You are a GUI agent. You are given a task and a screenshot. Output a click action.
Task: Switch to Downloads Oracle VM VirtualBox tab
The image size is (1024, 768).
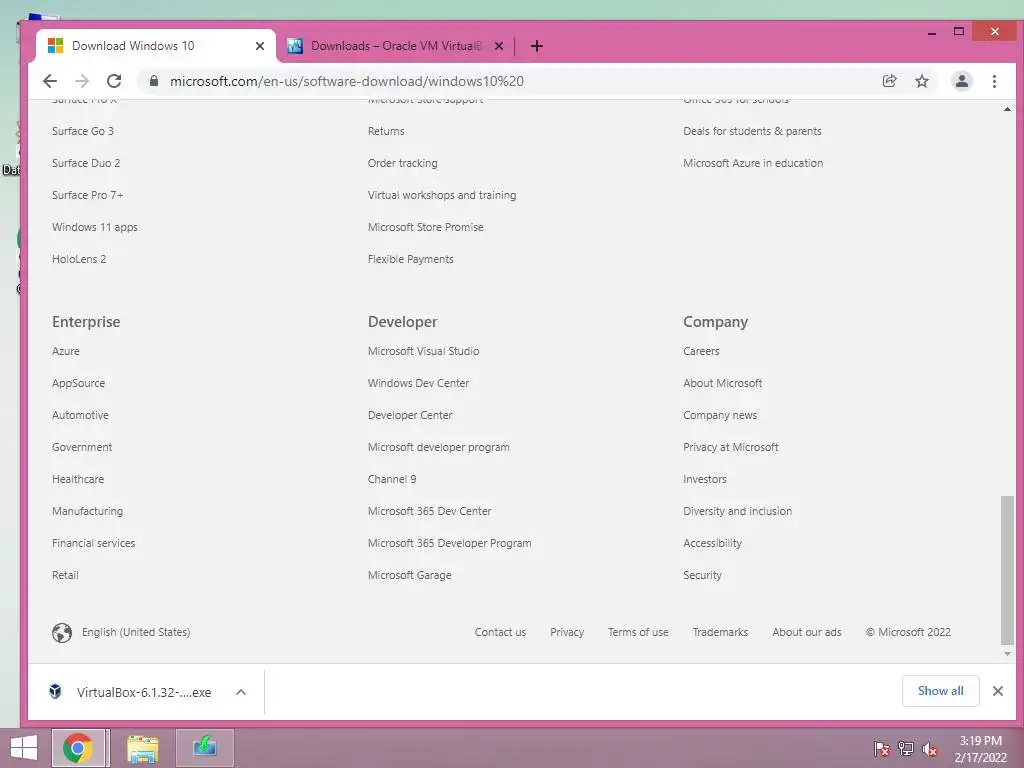click(396, 46)
